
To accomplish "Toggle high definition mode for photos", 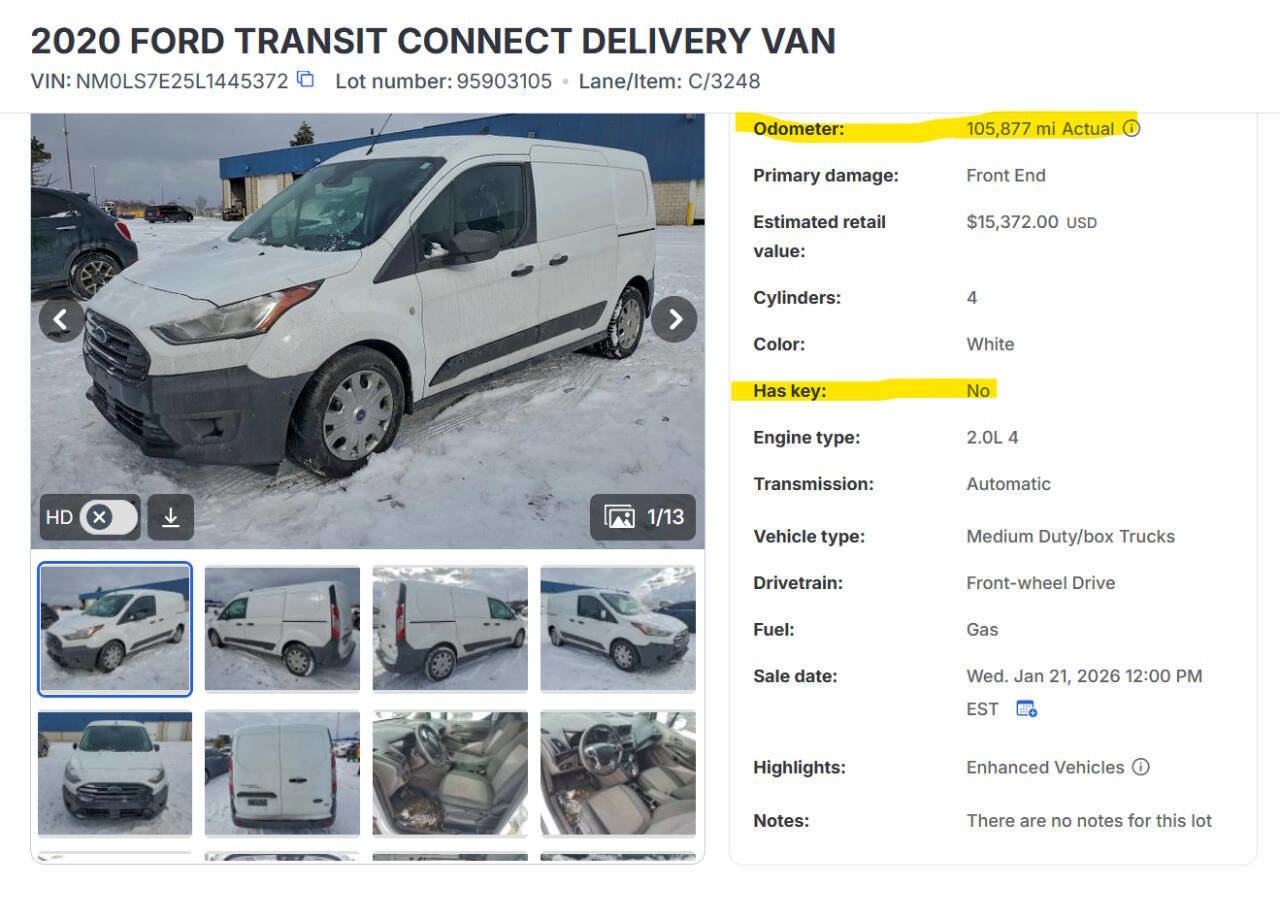I will pyautogui.click(x=109, y=517).
